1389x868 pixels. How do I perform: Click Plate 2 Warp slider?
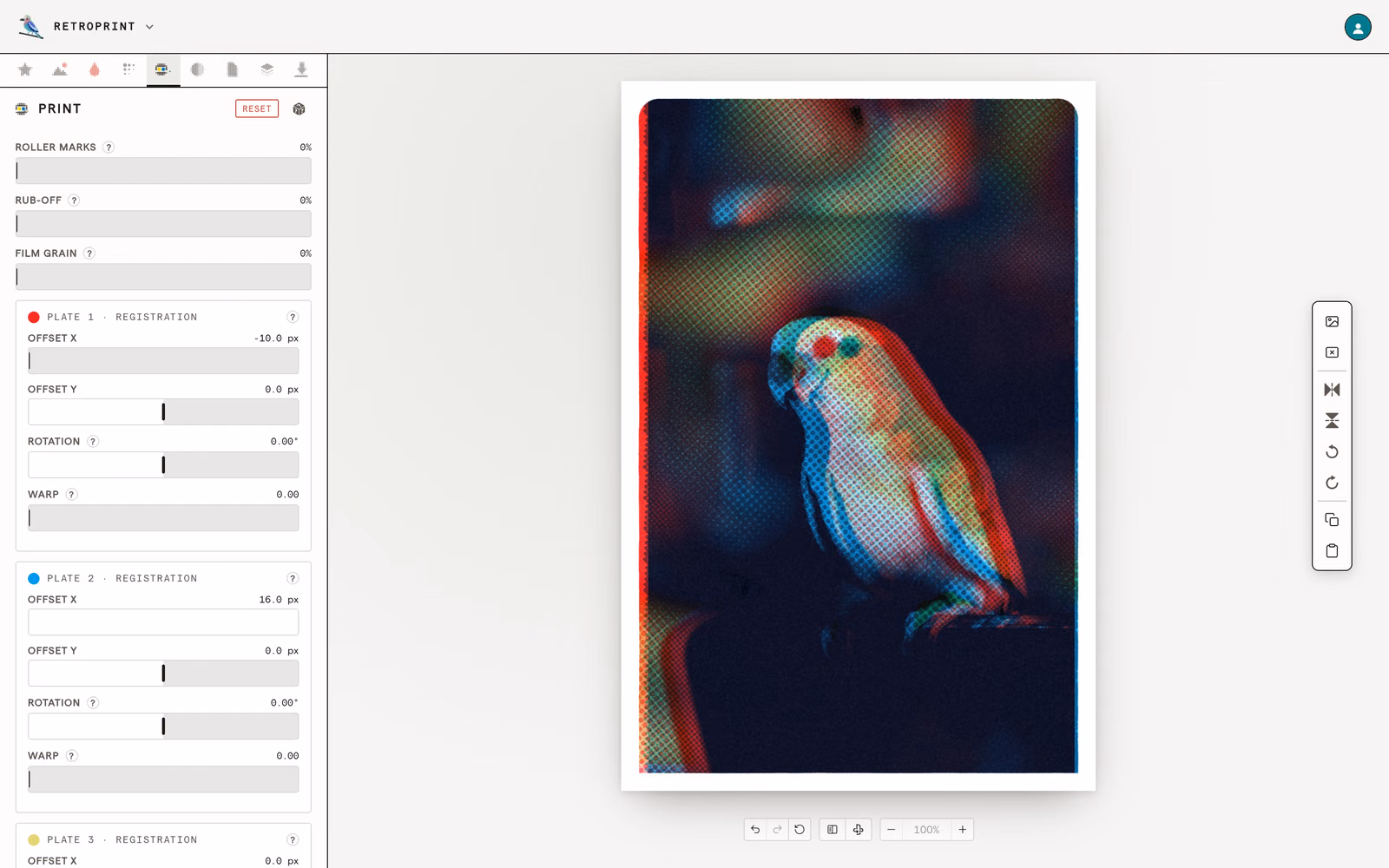163,779
